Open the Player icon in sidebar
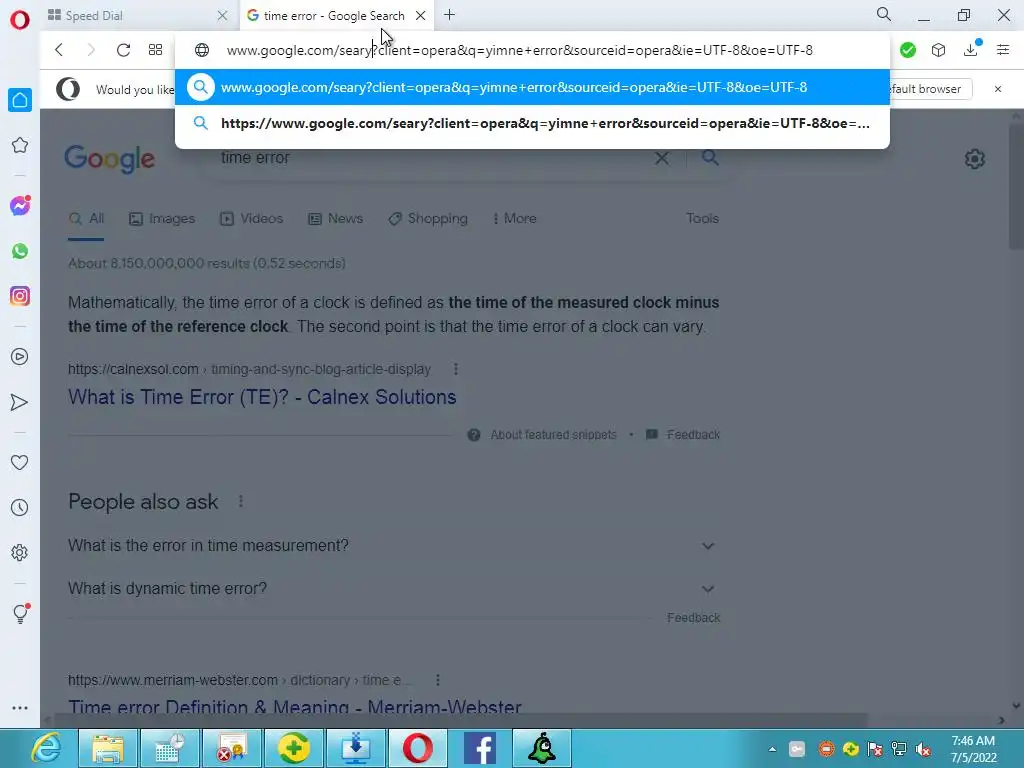This screenshot has height=768, width=1024. click(x=20, y=357)
